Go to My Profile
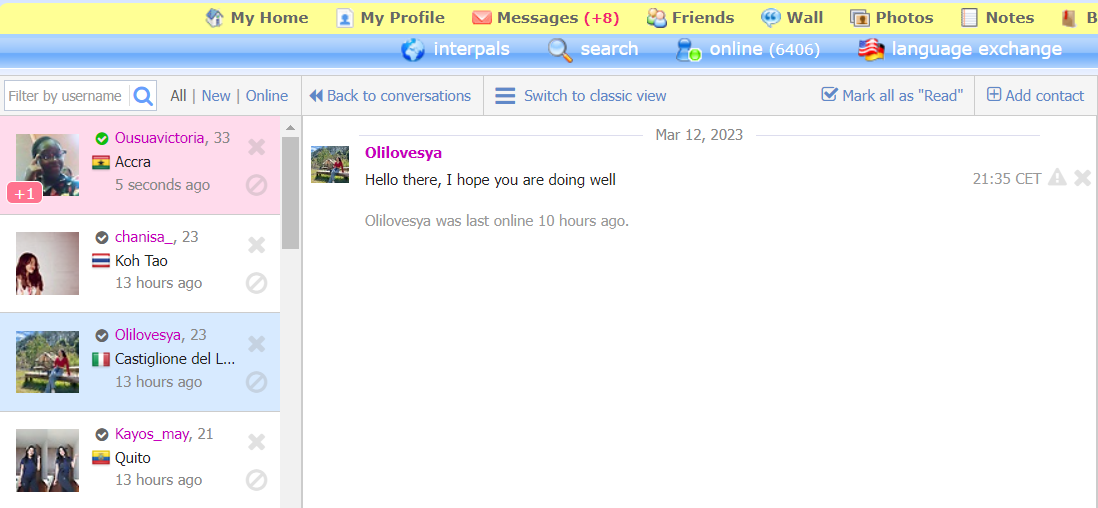 (x=390, y=18)
